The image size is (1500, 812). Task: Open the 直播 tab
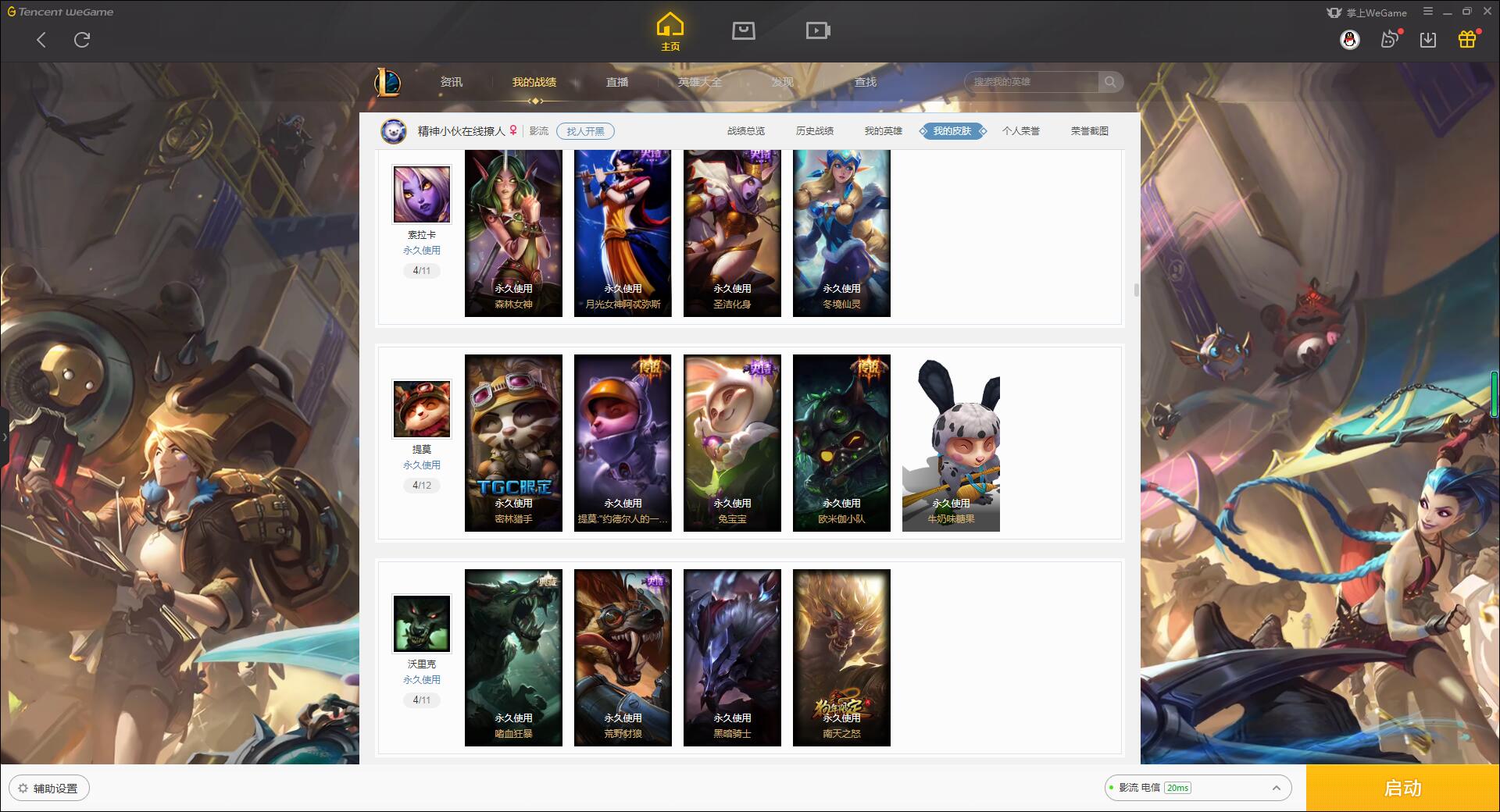click(617, 82)
